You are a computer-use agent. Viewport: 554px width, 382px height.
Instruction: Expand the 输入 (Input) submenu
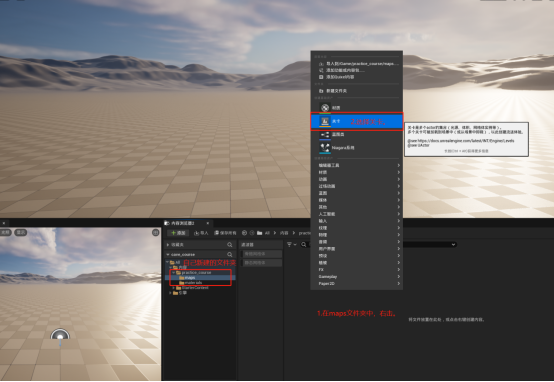click(x=356, y=221)
